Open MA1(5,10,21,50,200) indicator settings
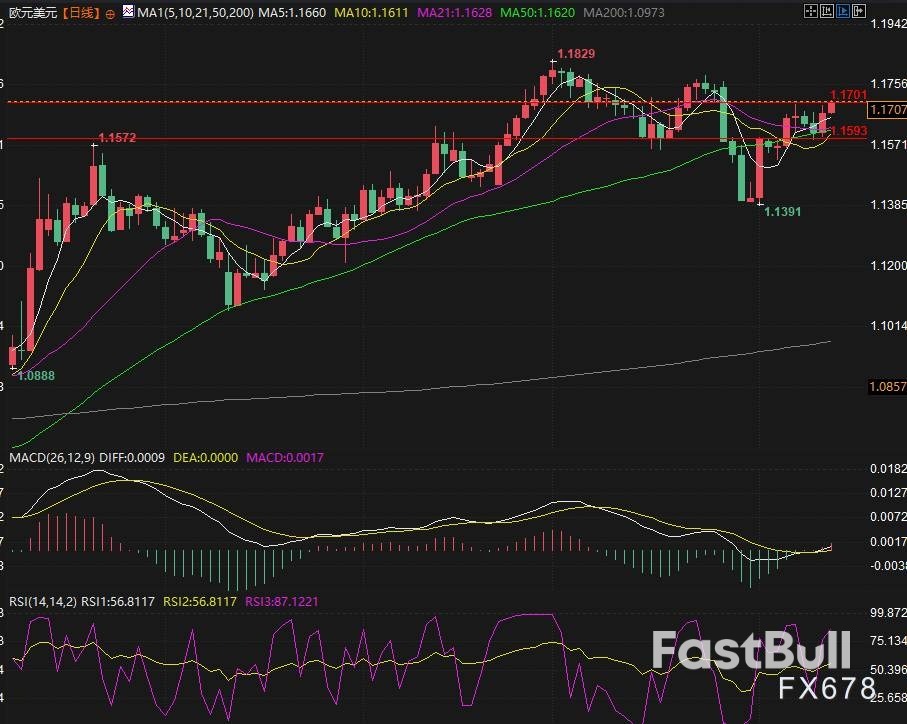The width and height of the screenshot is (907, 724). click(196, 14)
